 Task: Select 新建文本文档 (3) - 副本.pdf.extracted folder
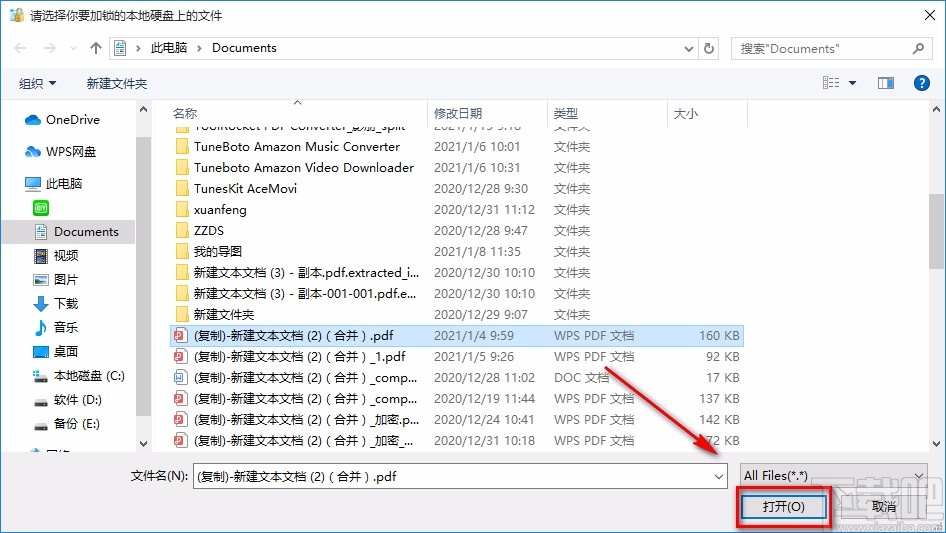point(306,273)
